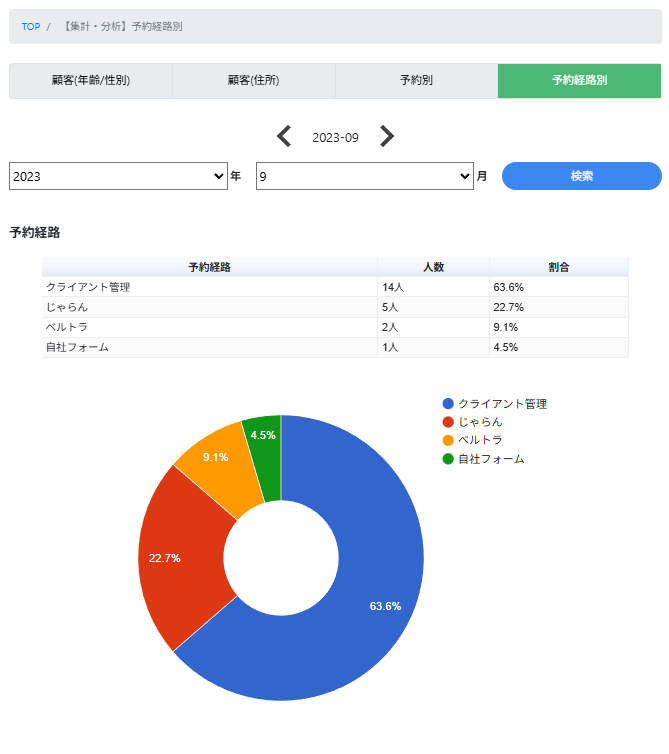Select the active 予約経路別 tab
669x754 pixels.
pos(579,81)
